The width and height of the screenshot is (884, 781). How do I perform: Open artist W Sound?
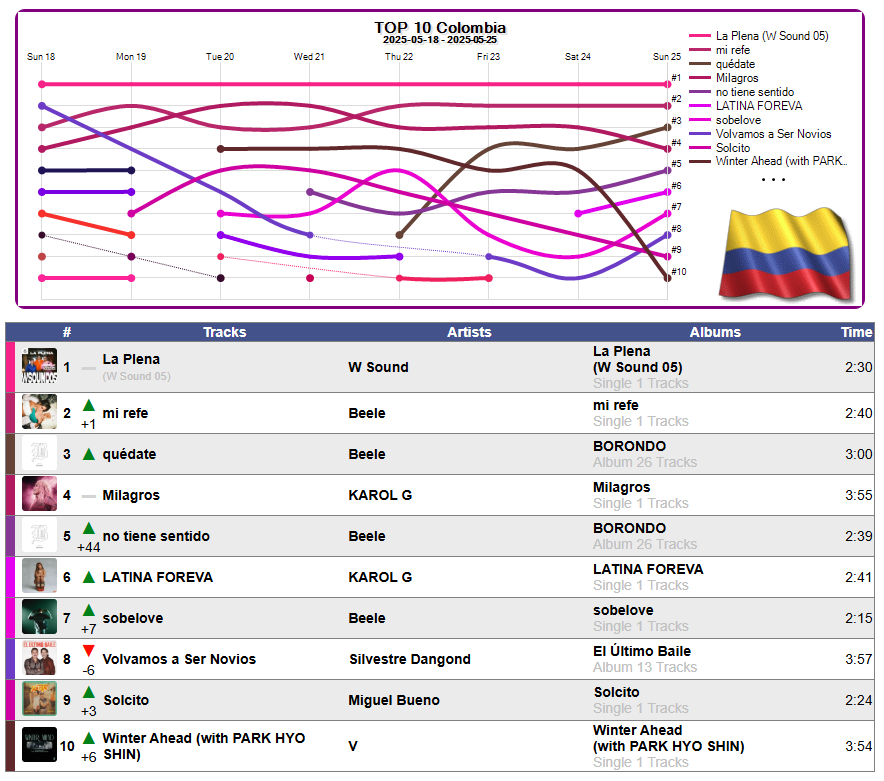378,367
